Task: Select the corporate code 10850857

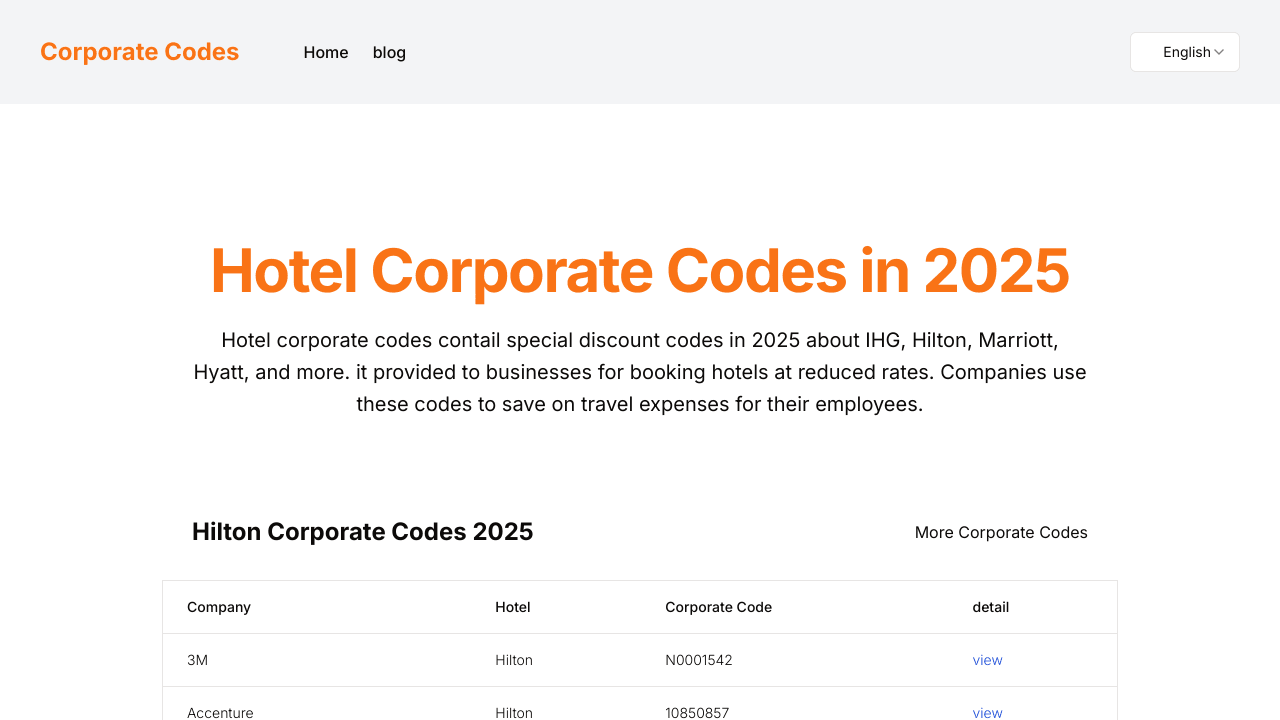Action: pos(697,713)
